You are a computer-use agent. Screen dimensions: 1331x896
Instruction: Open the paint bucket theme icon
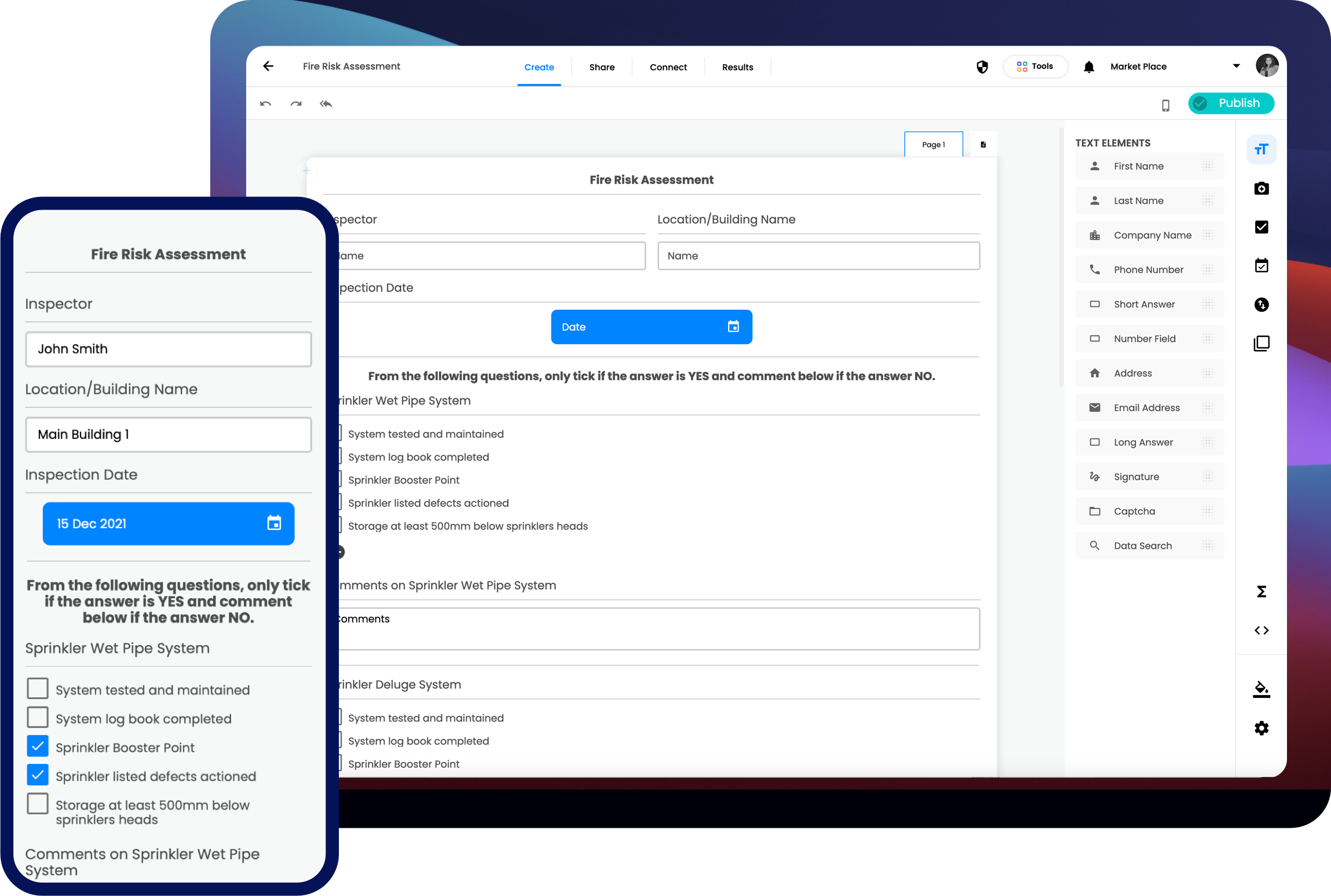(x=1261, y=689)
